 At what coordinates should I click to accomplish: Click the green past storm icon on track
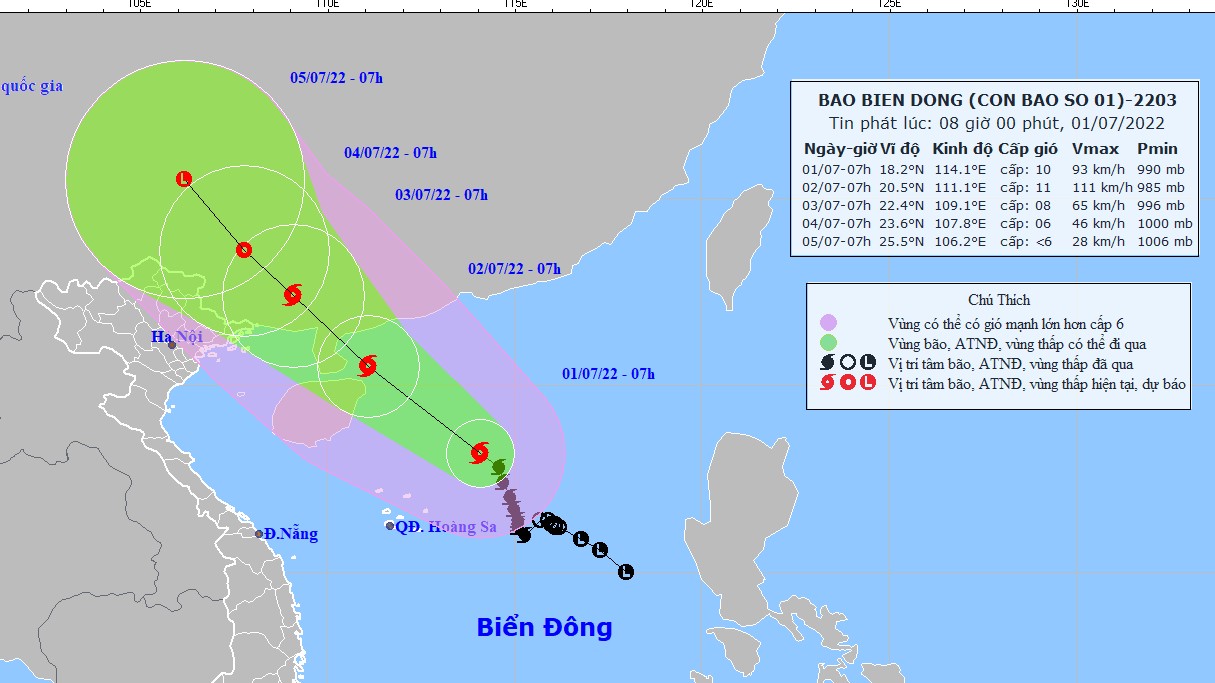click(x=498, y=466)
